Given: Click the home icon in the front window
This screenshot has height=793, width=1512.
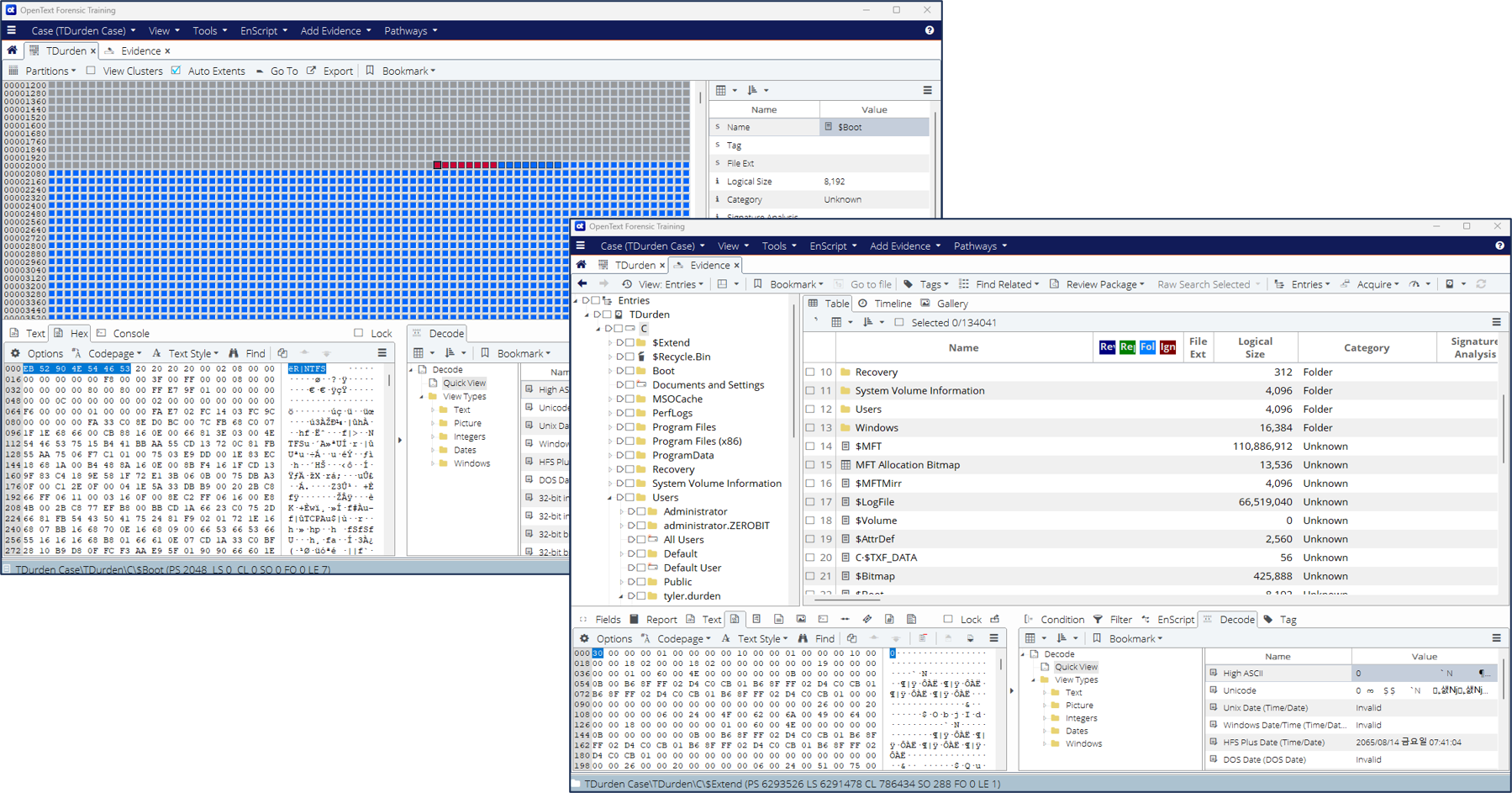Looking at the screenshot, I should (x=581, y=265).
